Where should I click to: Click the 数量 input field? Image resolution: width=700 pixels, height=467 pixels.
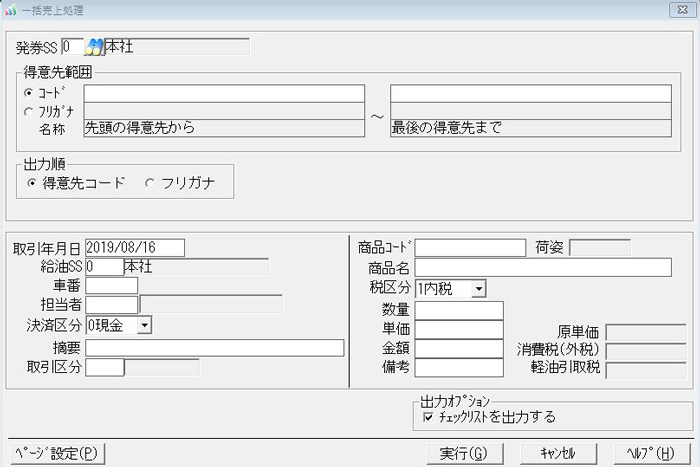pos(458,310)
